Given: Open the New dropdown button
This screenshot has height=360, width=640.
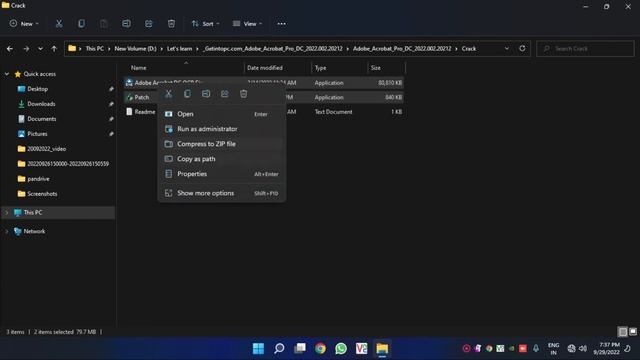Looking at the screenshot, I should pyautogui.click(x=24, y=24).
